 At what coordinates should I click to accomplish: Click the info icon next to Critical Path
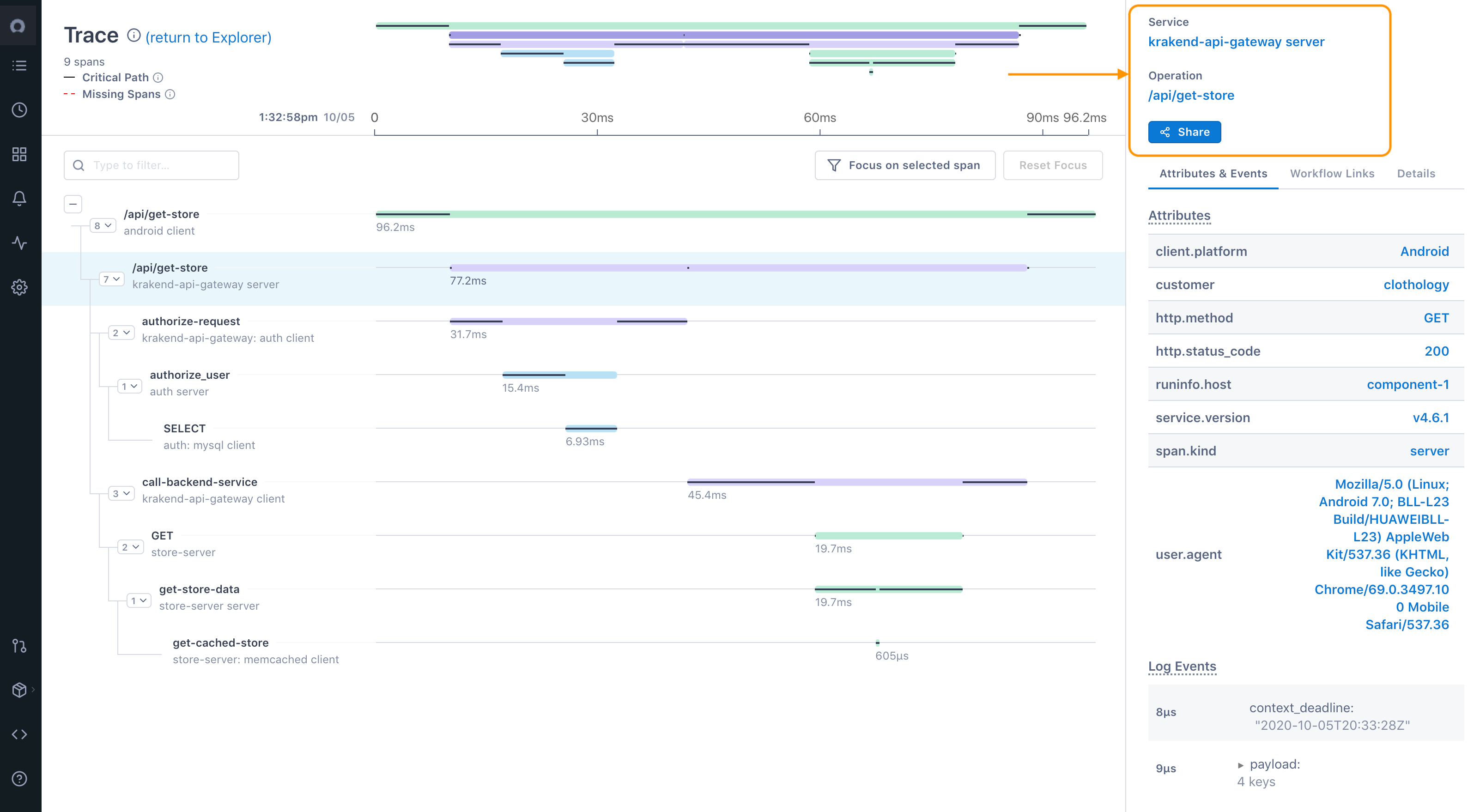click(x=158, y=78)
